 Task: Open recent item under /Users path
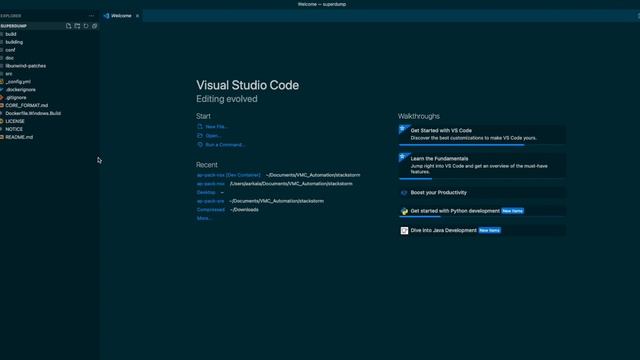point(211,184)
